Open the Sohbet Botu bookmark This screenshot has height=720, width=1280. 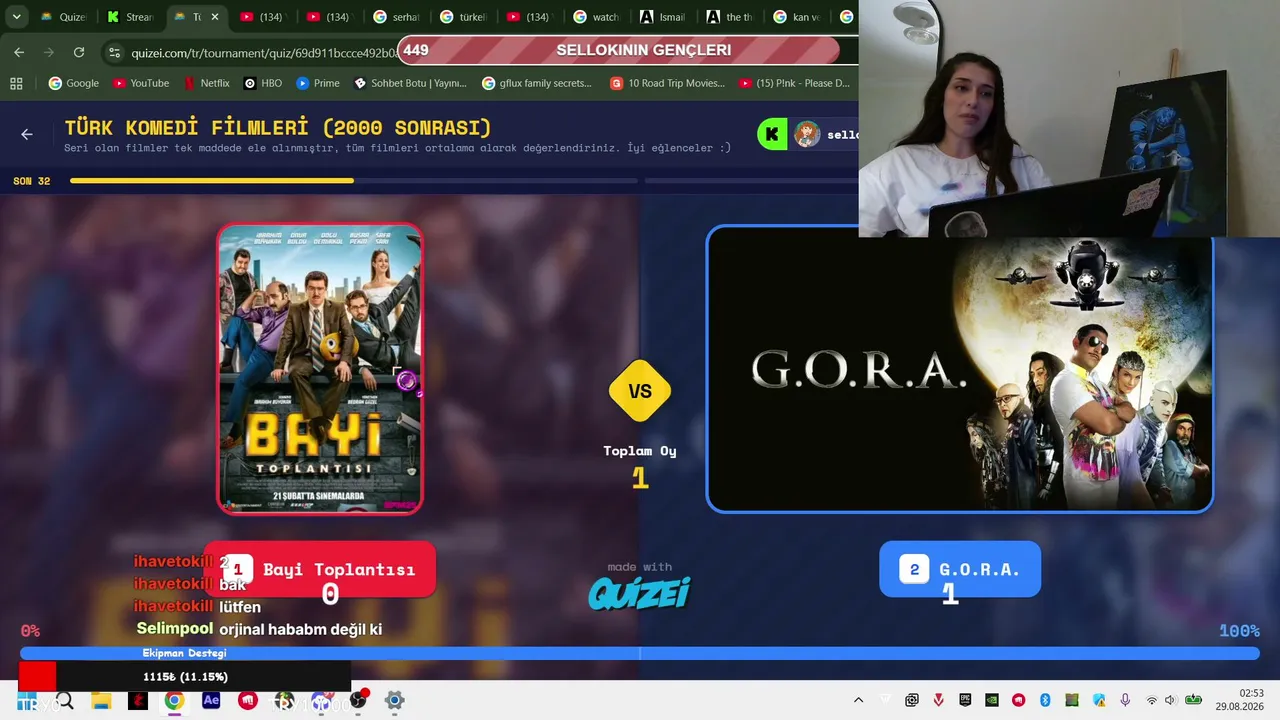(x=410, y=83)
